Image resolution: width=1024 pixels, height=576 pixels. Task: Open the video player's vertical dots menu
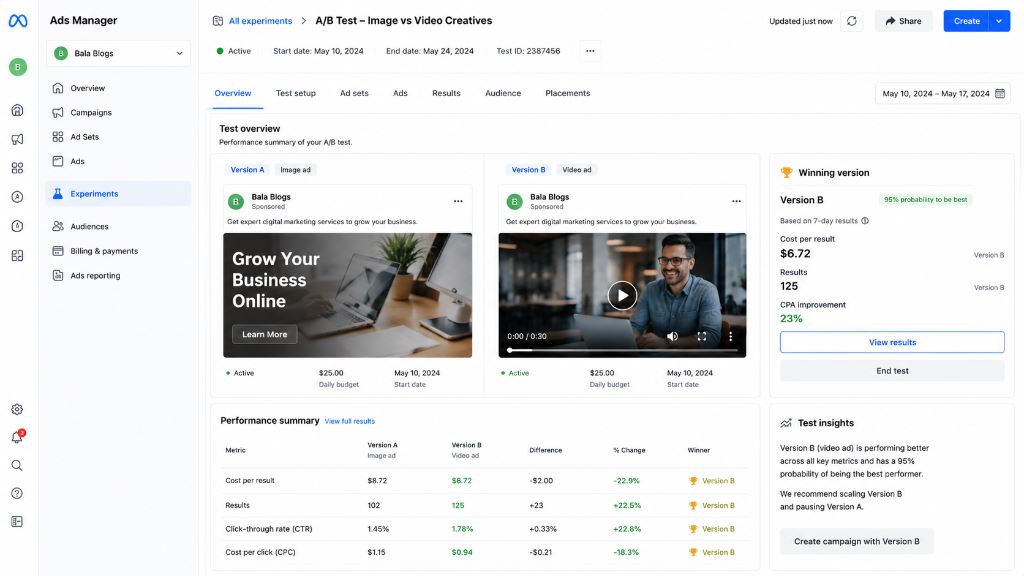pos(730,336)
